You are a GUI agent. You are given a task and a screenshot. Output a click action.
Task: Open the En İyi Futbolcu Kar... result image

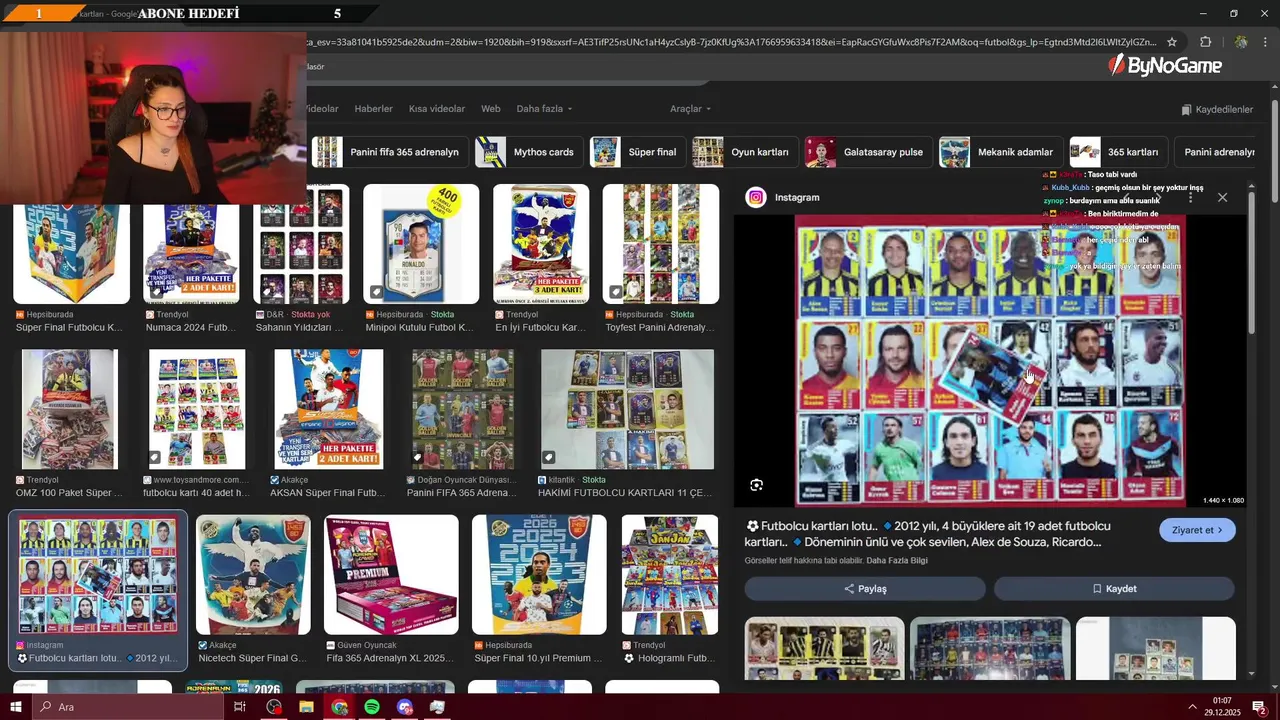click(x=541, y=244)
